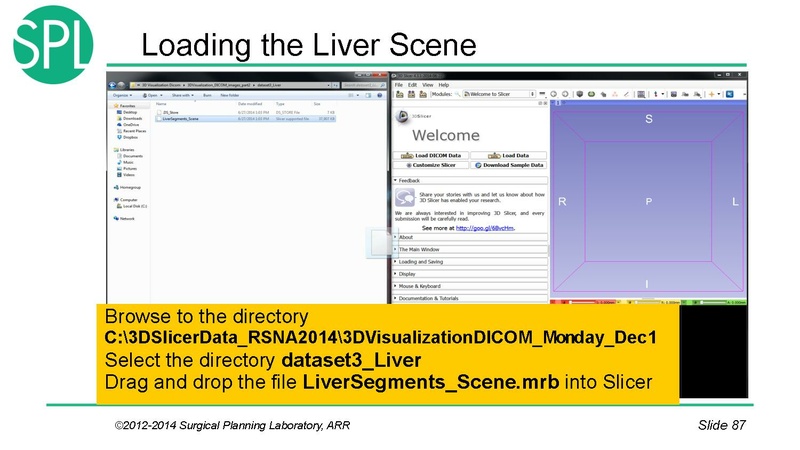Sort by the Name column header in Explorer
This screenshot has width=800, height=450.
tap(161, 104)
